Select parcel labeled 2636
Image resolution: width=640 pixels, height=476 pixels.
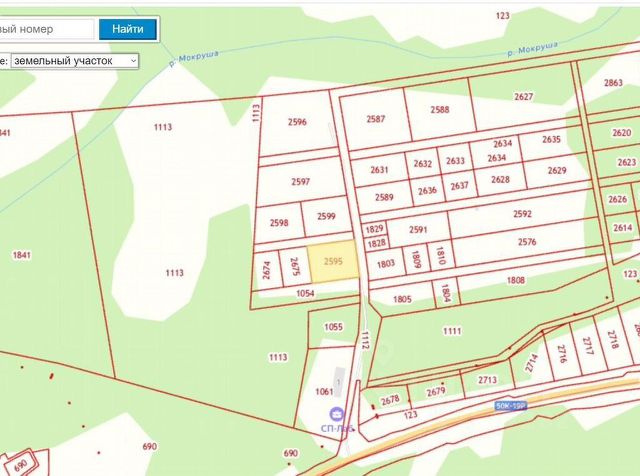[x=427, y=190]
